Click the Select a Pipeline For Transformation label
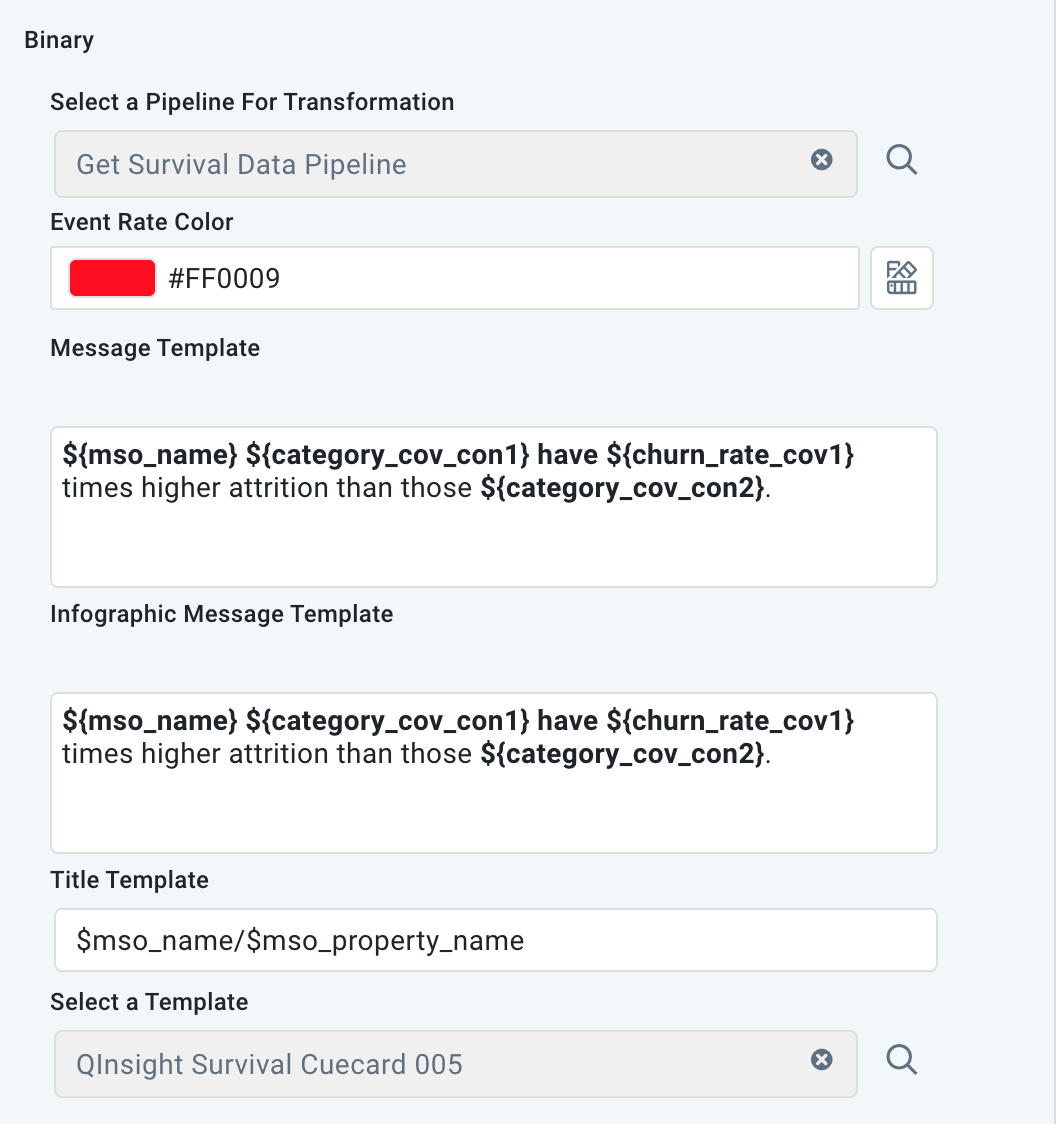Screen dimensions: 1056x1124 tap(252, 102)
